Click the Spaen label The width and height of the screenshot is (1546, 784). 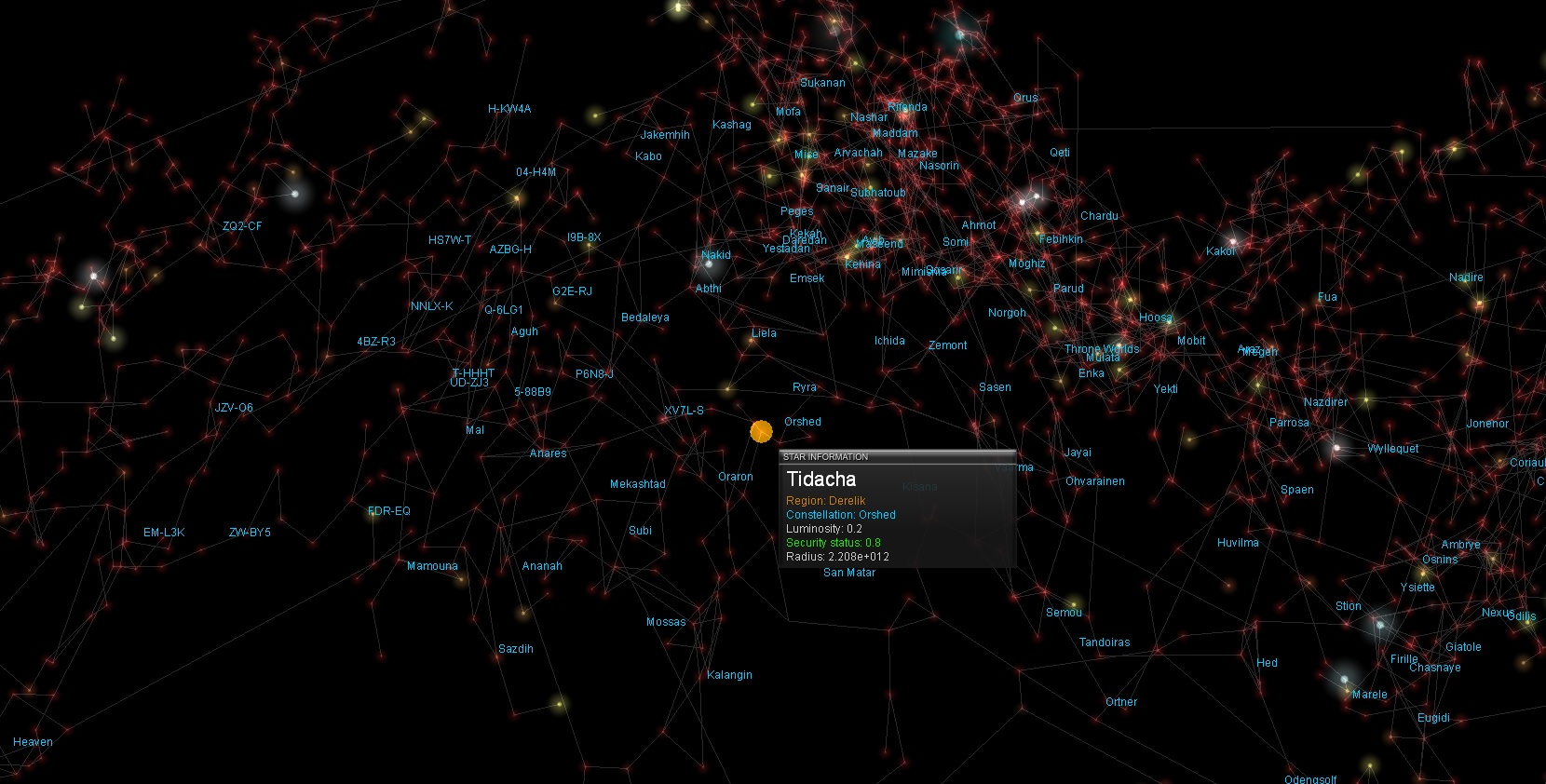point(1297,490)
